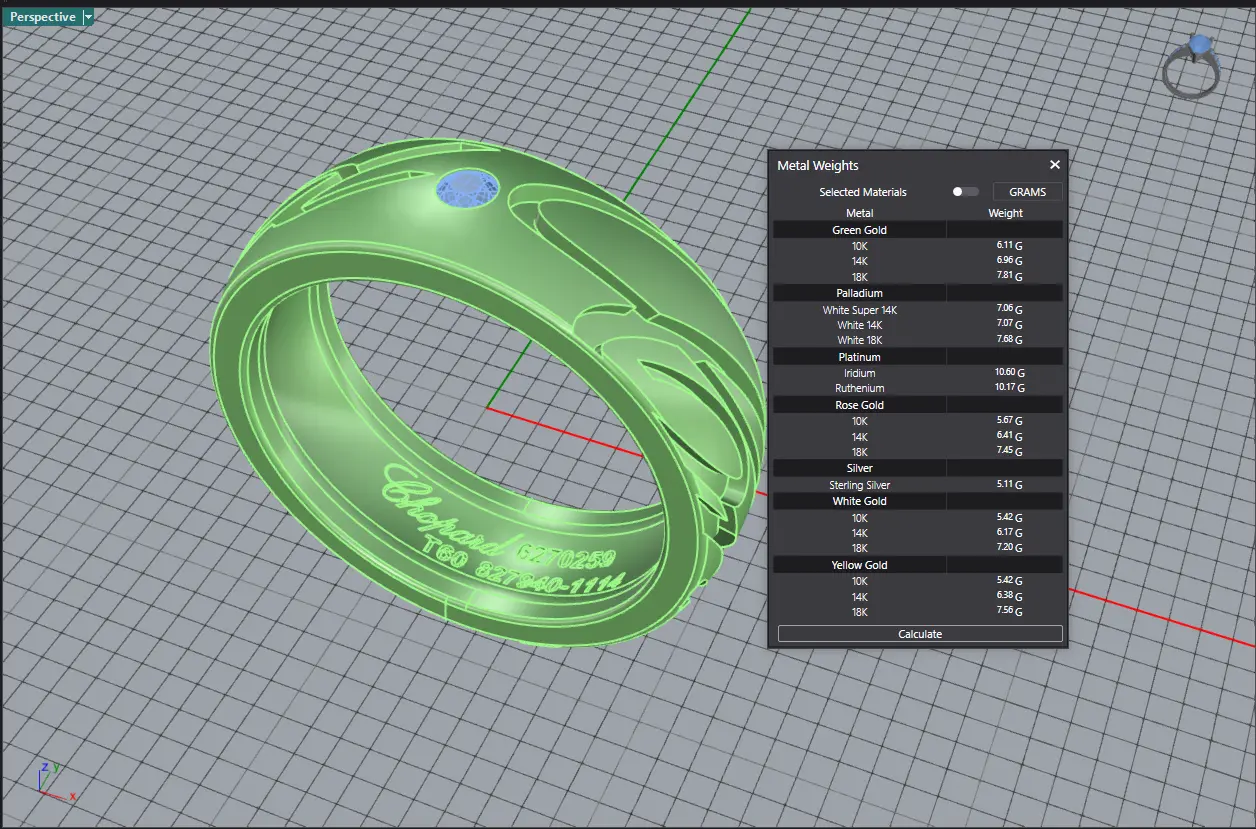Click the 5.67 G Rose Gold 10K weight
The width and height of the screenshot is (1256, 829).
[x=1009, y=421]
